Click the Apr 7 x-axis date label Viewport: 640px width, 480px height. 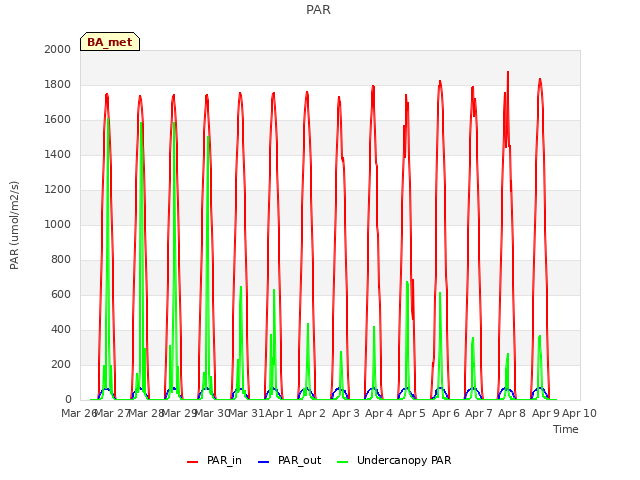479,413
